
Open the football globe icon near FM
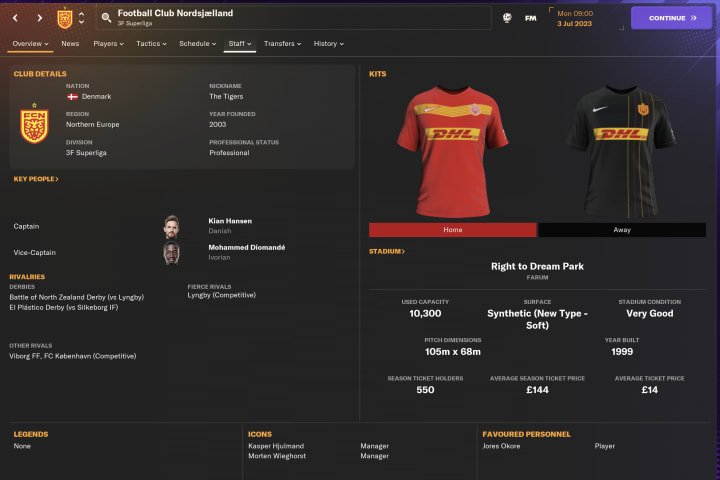507,18
